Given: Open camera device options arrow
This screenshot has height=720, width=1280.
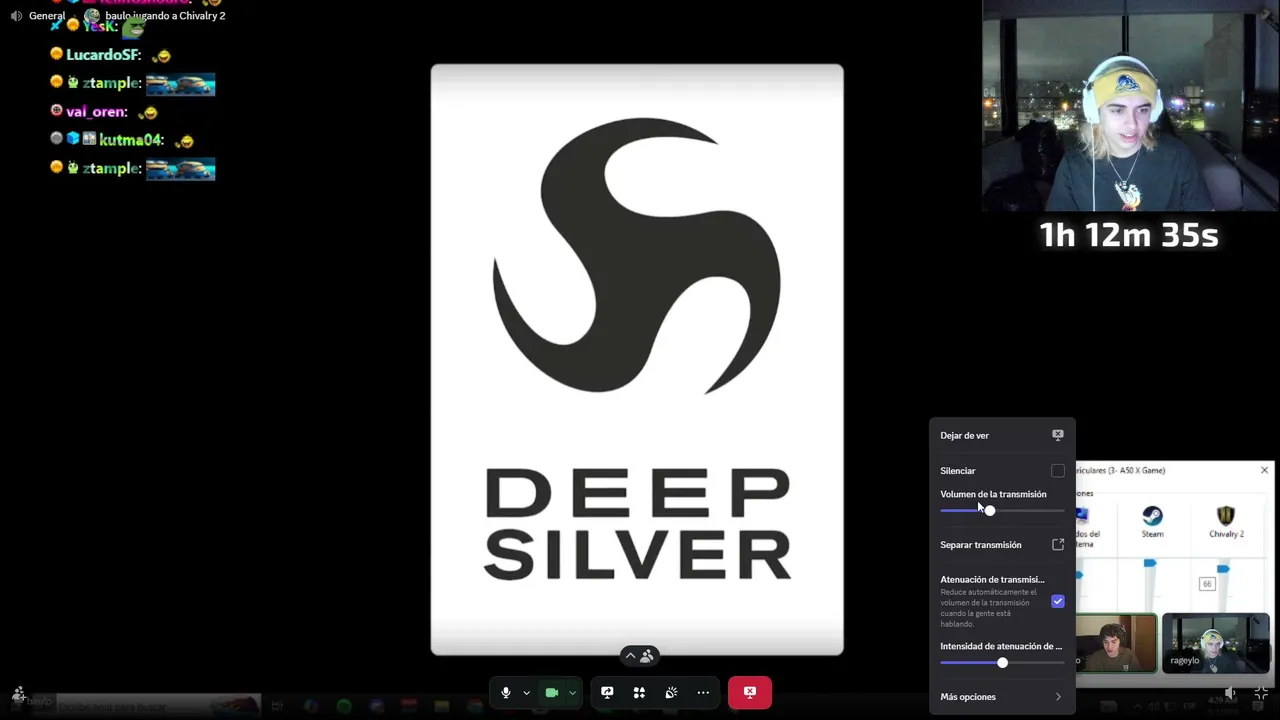Looking at the screenshot, I should pyautogui.click(x=572, y=693).
